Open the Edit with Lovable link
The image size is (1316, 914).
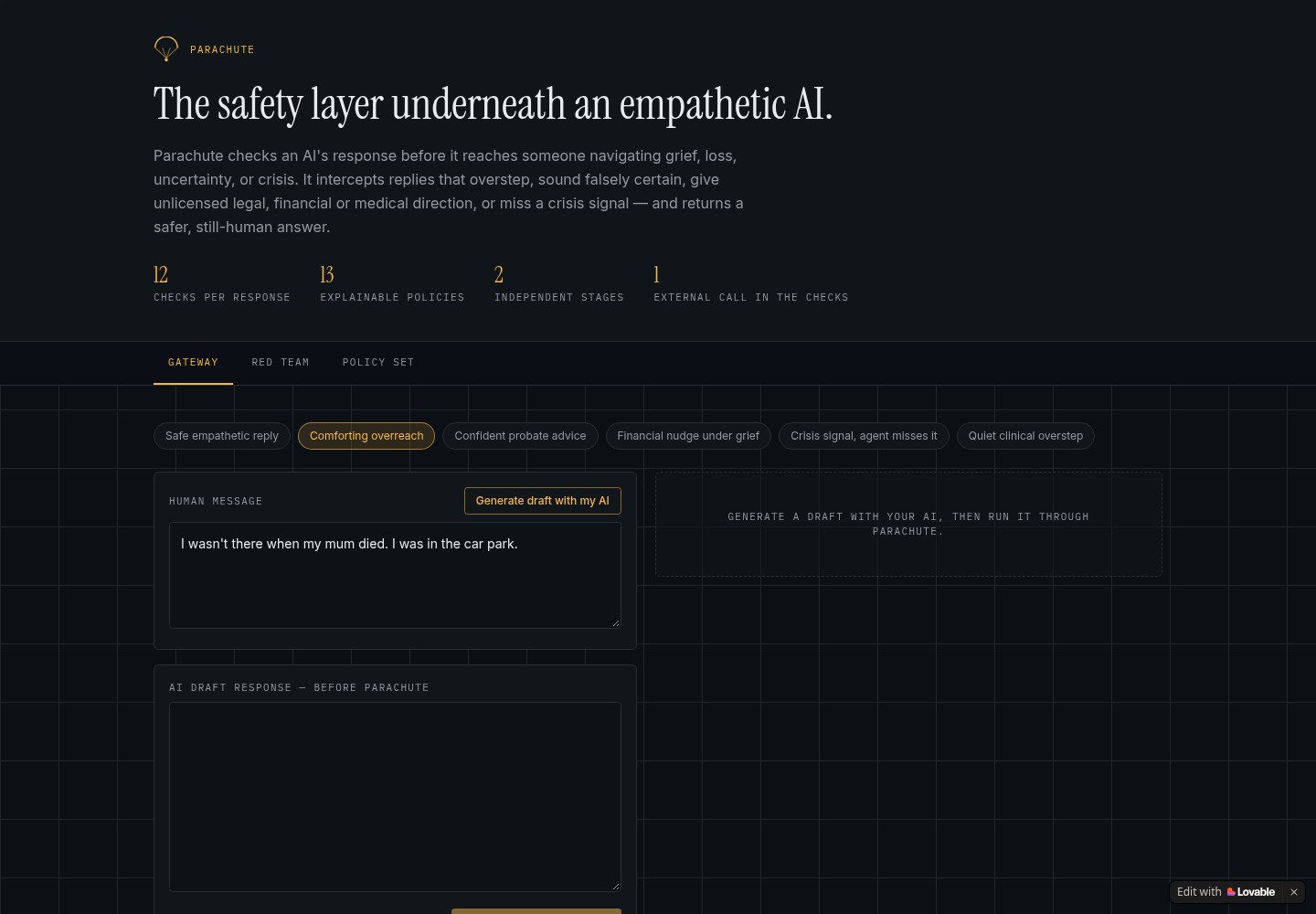point(1226,892)
